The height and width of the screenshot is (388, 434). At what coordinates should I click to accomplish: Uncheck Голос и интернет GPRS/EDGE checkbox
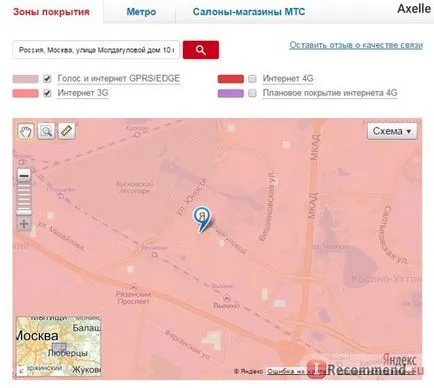tap(47, 79)
